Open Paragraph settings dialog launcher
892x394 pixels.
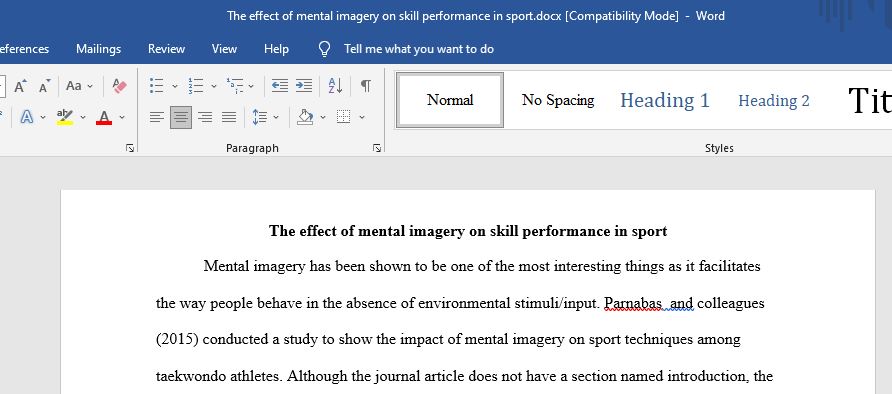(377, 148)
